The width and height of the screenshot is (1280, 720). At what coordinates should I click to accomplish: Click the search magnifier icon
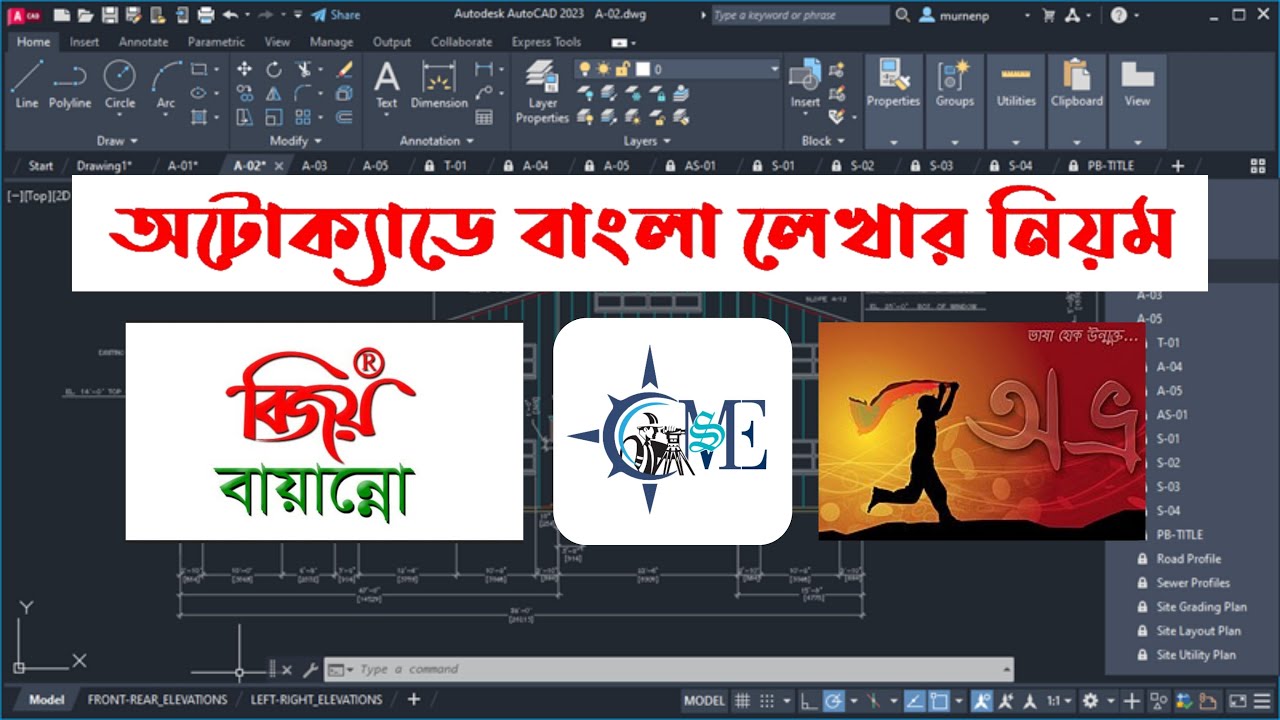pos(903,15)
